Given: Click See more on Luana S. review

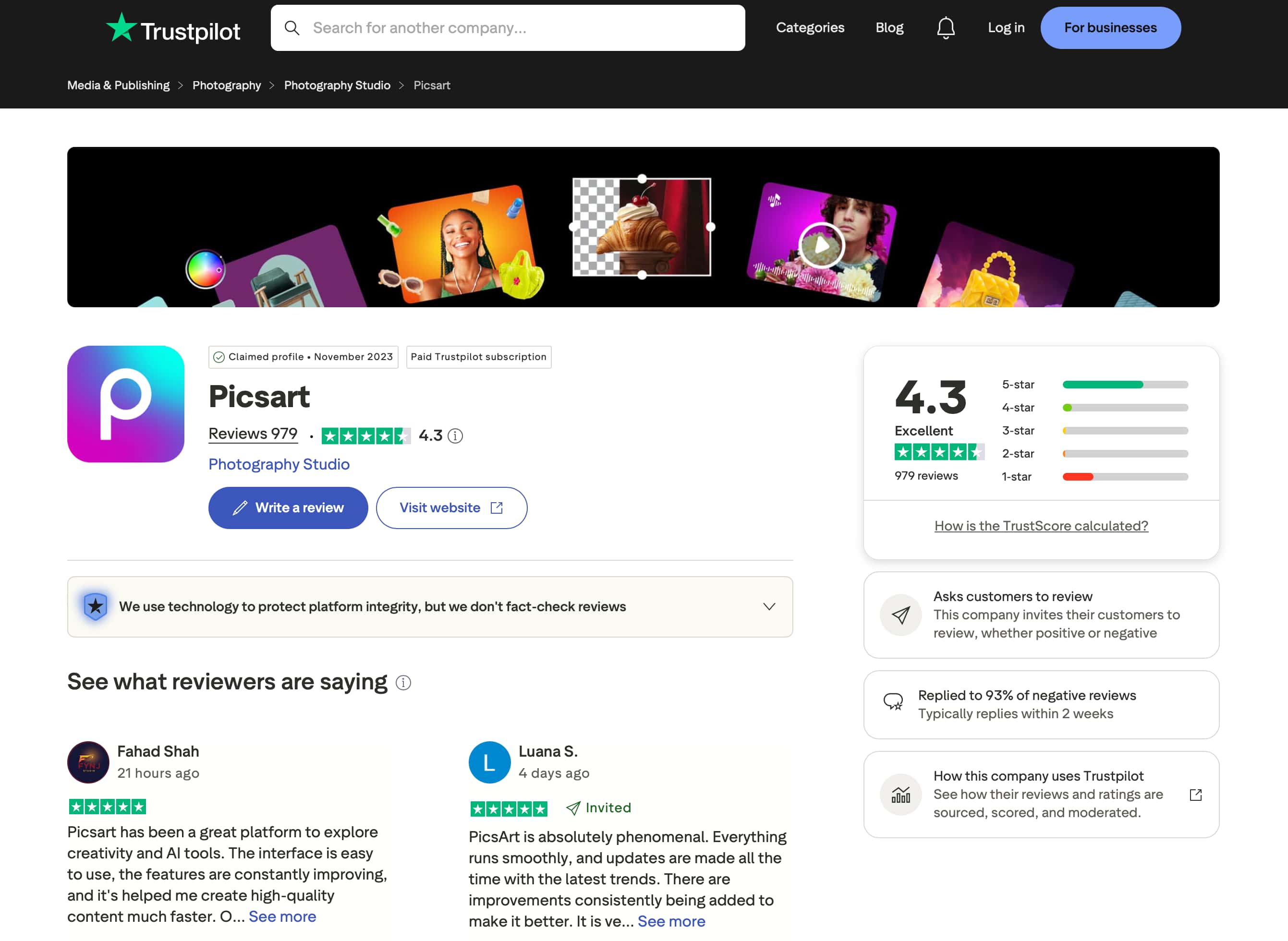Looking at the screenshot, I should coord(671,921).
